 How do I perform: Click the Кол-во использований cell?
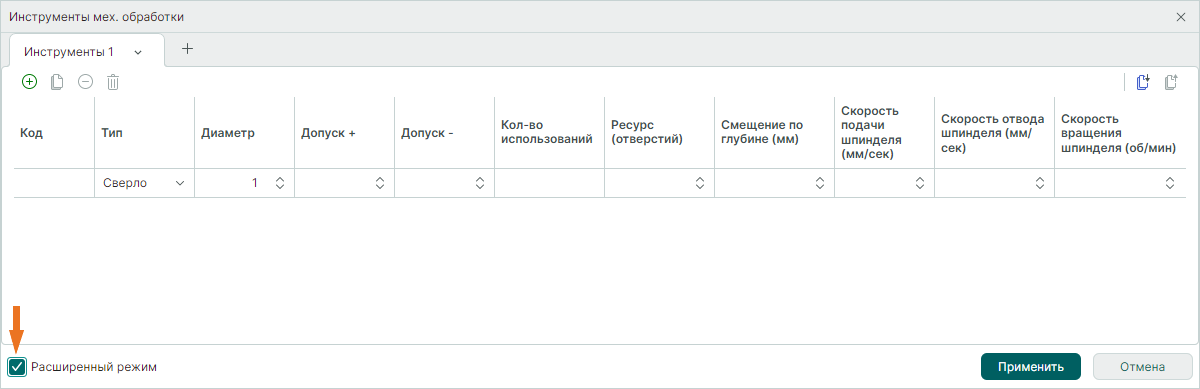pos(549,183)
